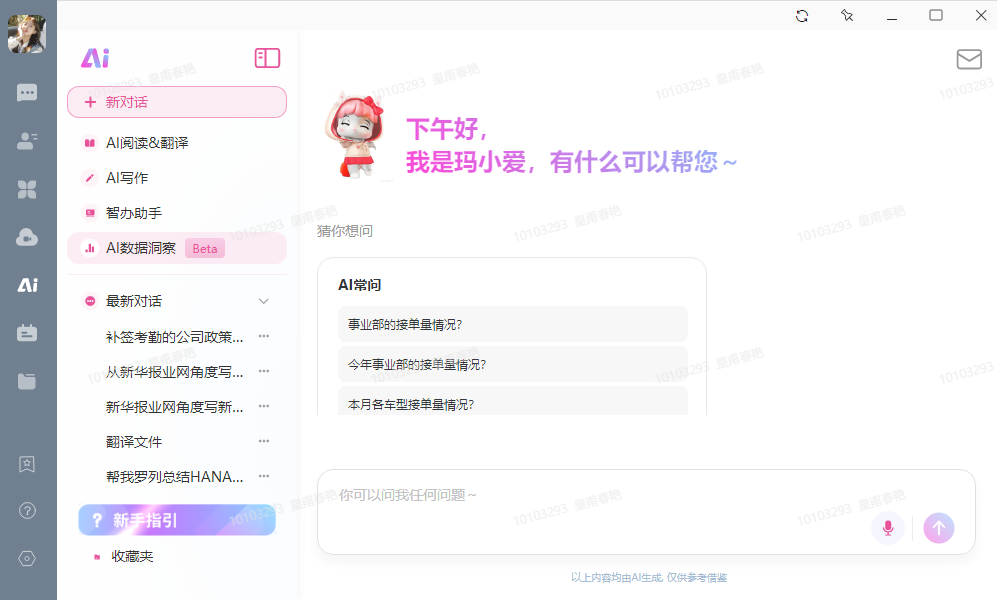Screen dimensions: 997x600
Task: Open the cloud meeting icon in sidebar
Action: (27, 238)
